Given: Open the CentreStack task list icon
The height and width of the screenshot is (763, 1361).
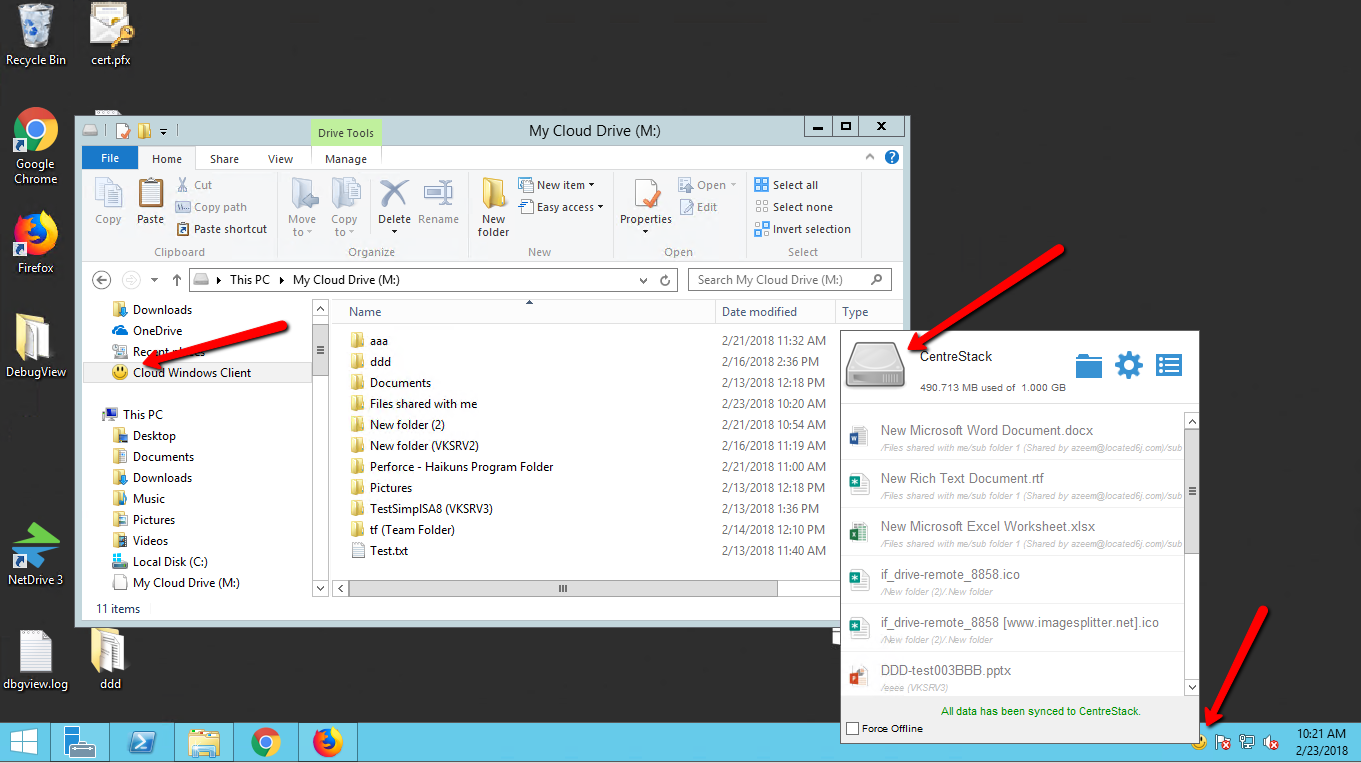Looking at the screenshot, I should [1169, 365].
